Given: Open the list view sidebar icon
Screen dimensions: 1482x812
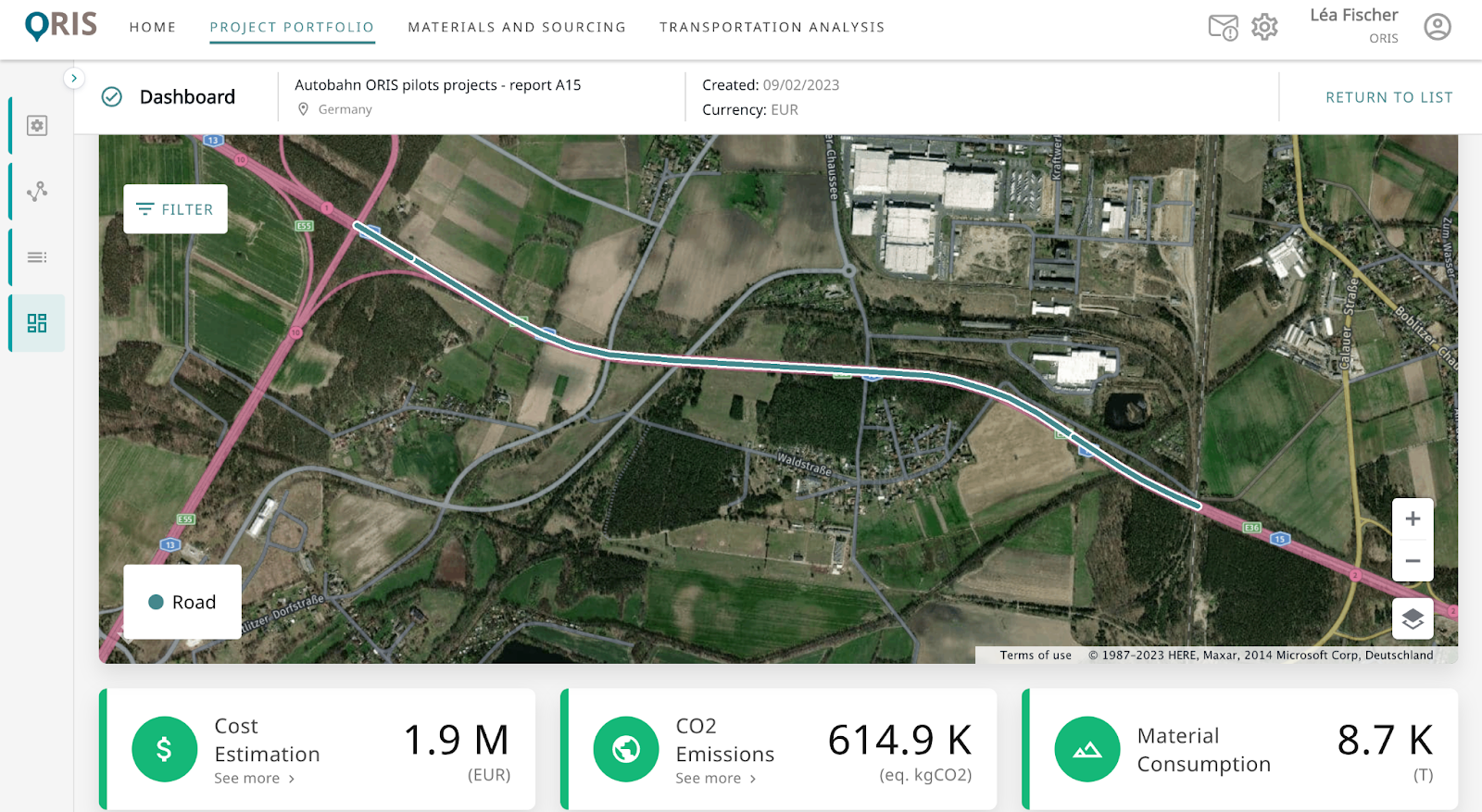Looking at the screenshot, I should click(37, 257).
